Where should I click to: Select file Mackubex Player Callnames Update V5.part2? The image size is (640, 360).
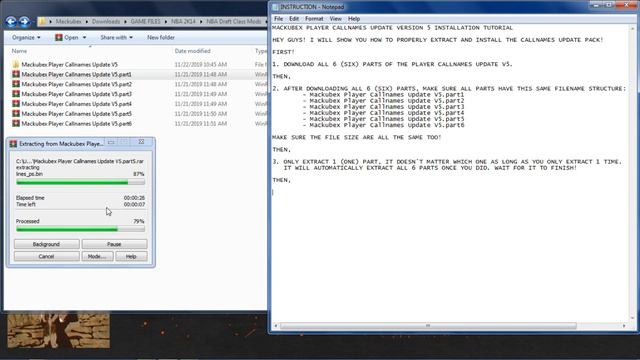77,84
